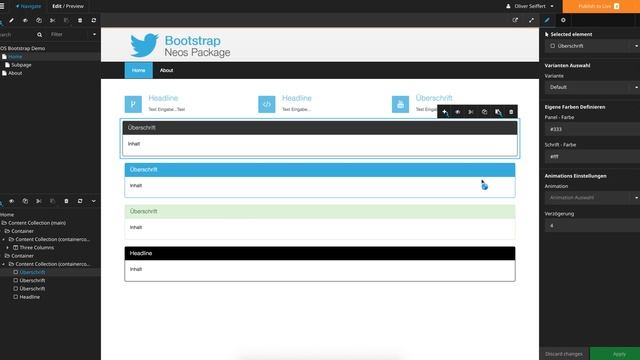This screenshot has width=640, height=360.
Task: Open the main hamburger menu
Action: pos(2,6)
